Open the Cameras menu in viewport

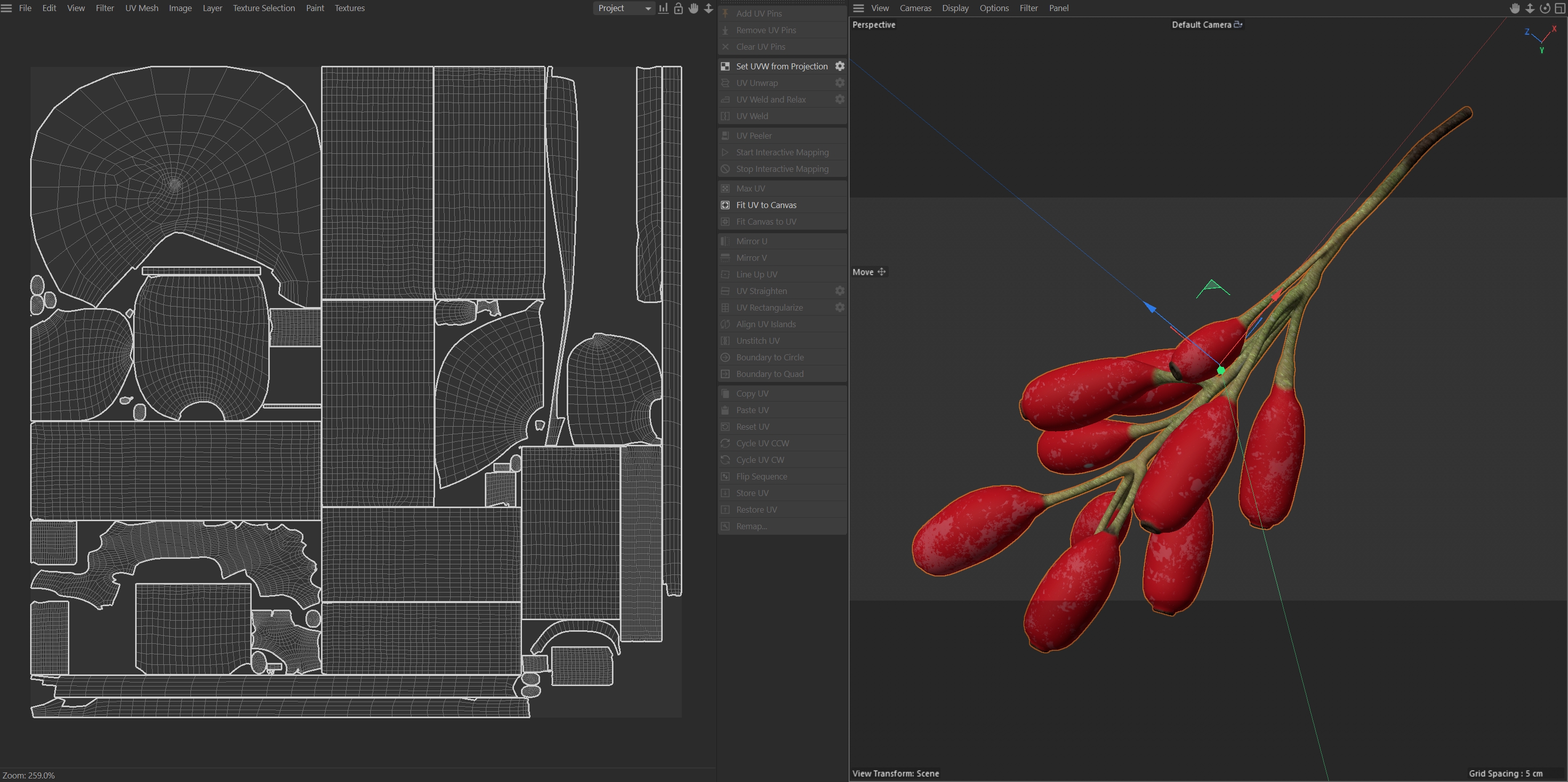[x=915, y=8]
